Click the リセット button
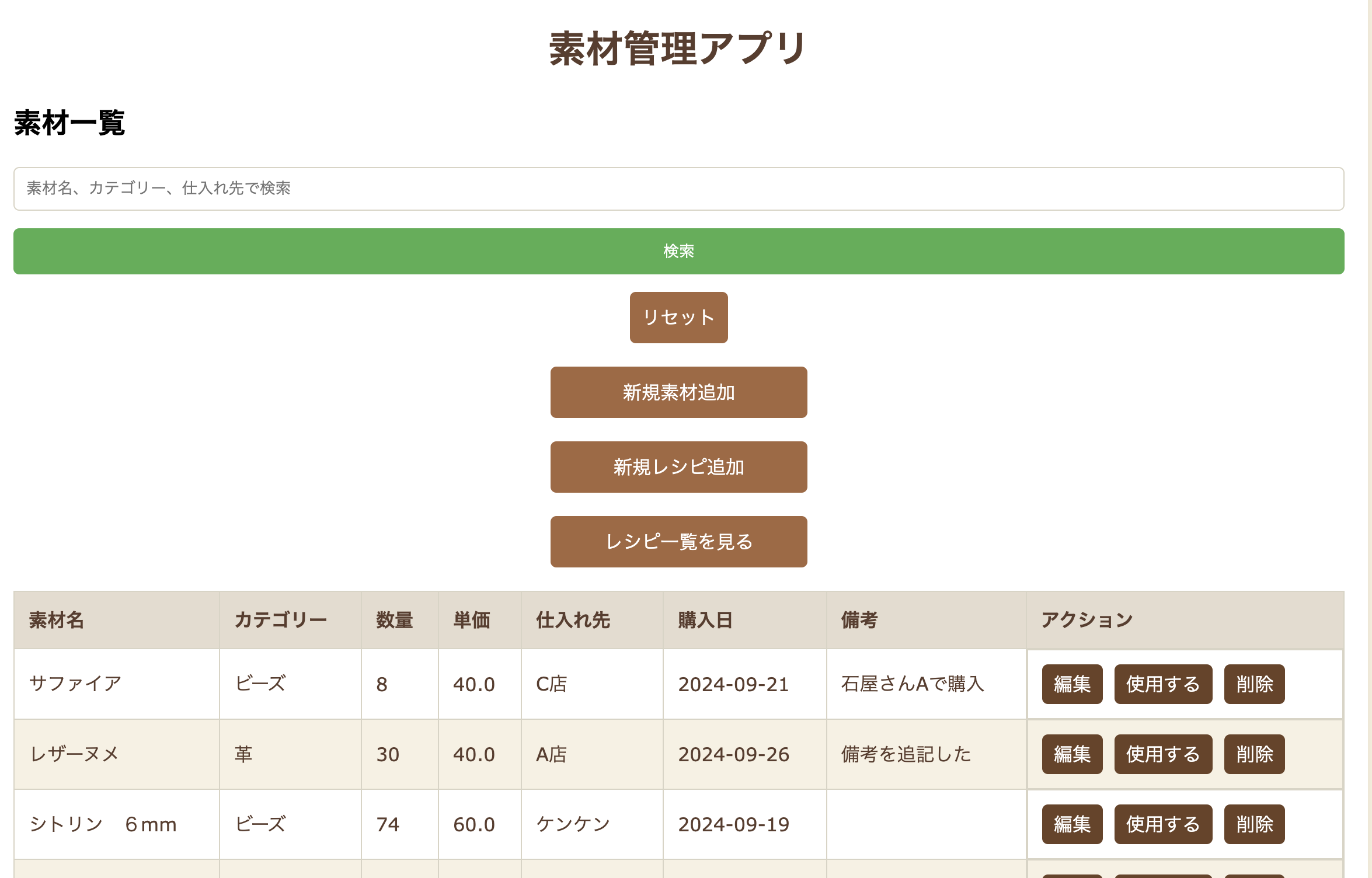Screen dimensions: 1372x878 [x=678, y=318]
